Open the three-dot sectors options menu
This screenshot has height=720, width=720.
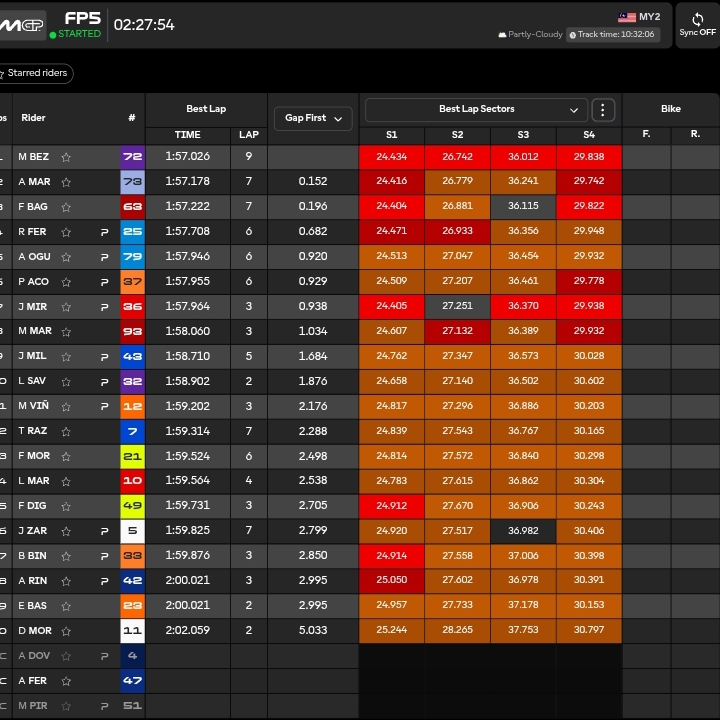click(x=603, y=110)
